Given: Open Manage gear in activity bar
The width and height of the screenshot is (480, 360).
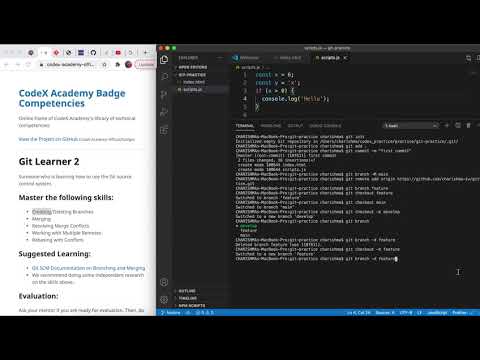Looking at the screenshot, I should 164,299.
